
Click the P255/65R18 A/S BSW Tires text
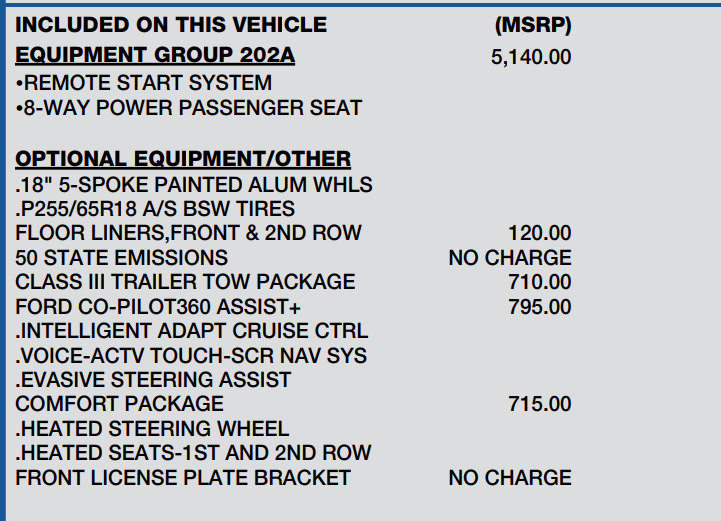coord(155,209)
